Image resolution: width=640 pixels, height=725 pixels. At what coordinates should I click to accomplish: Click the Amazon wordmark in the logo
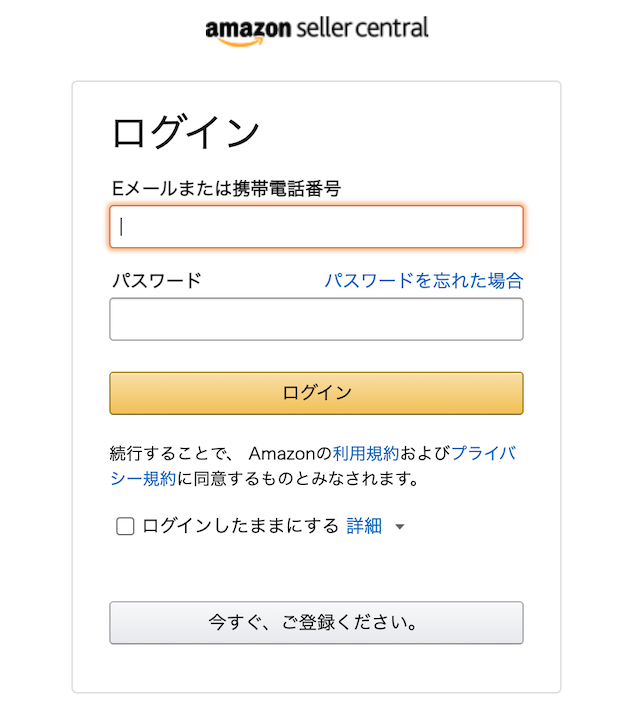[248, 27]
